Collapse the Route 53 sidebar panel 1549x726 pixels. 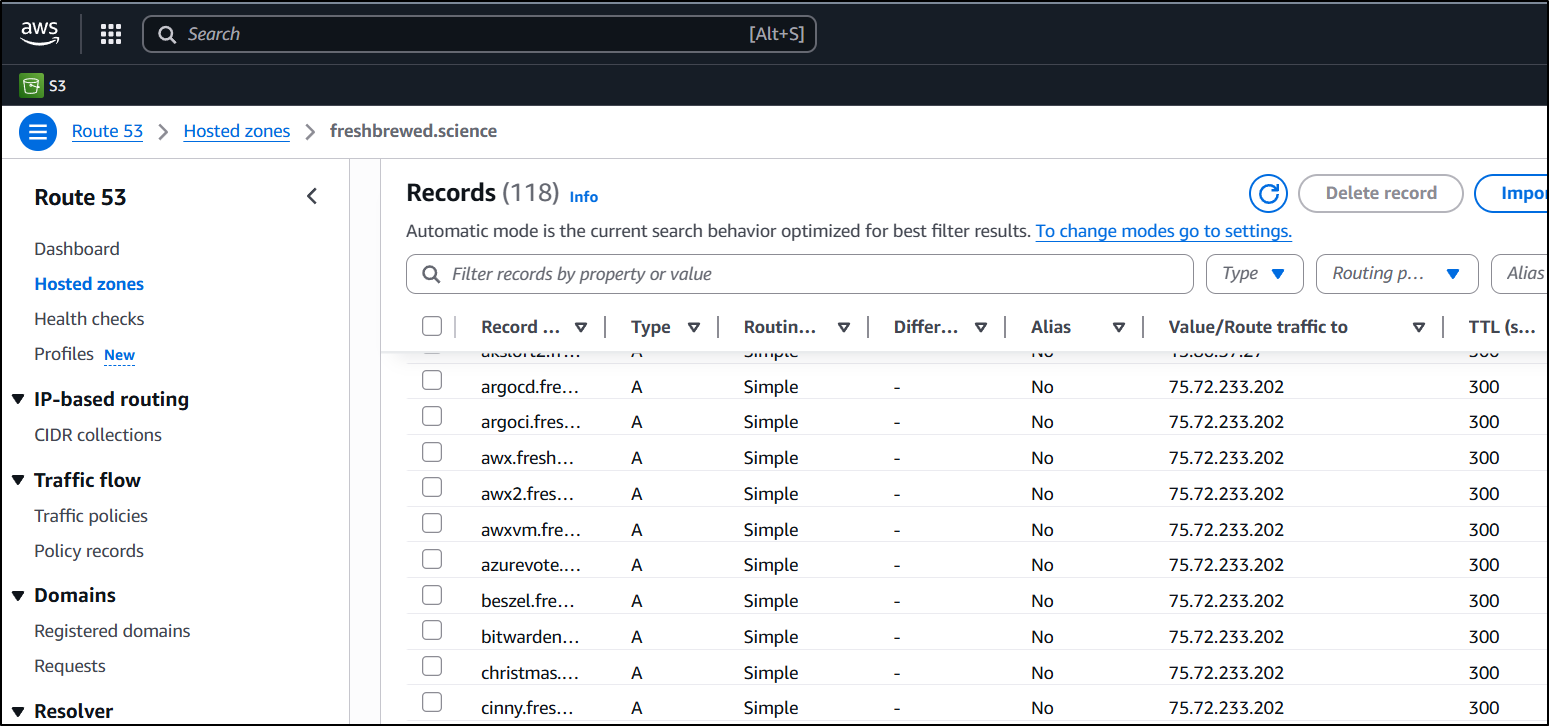pos(312,196)
